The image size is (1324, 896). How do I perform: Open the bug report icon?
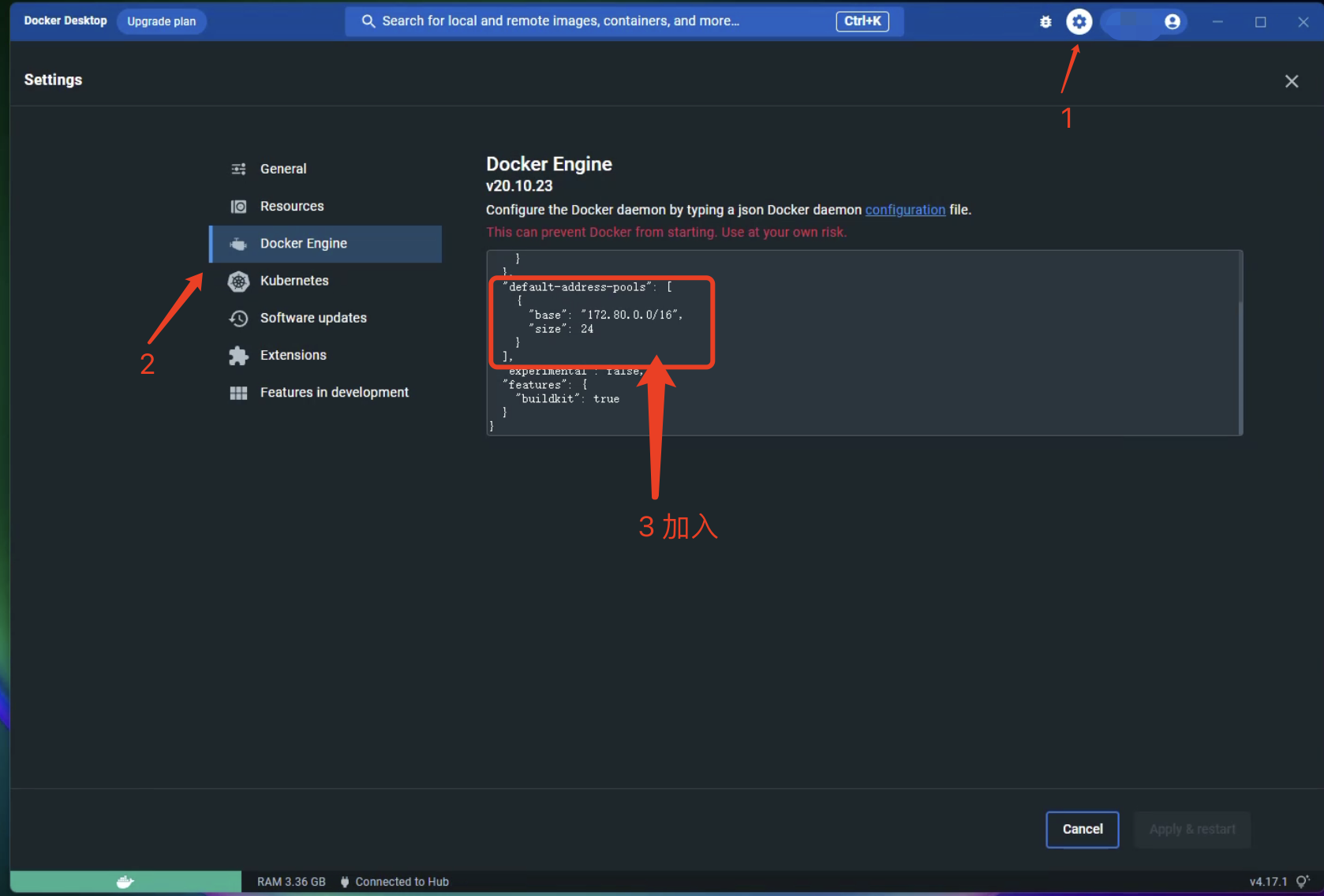(x=1045, y=21)
